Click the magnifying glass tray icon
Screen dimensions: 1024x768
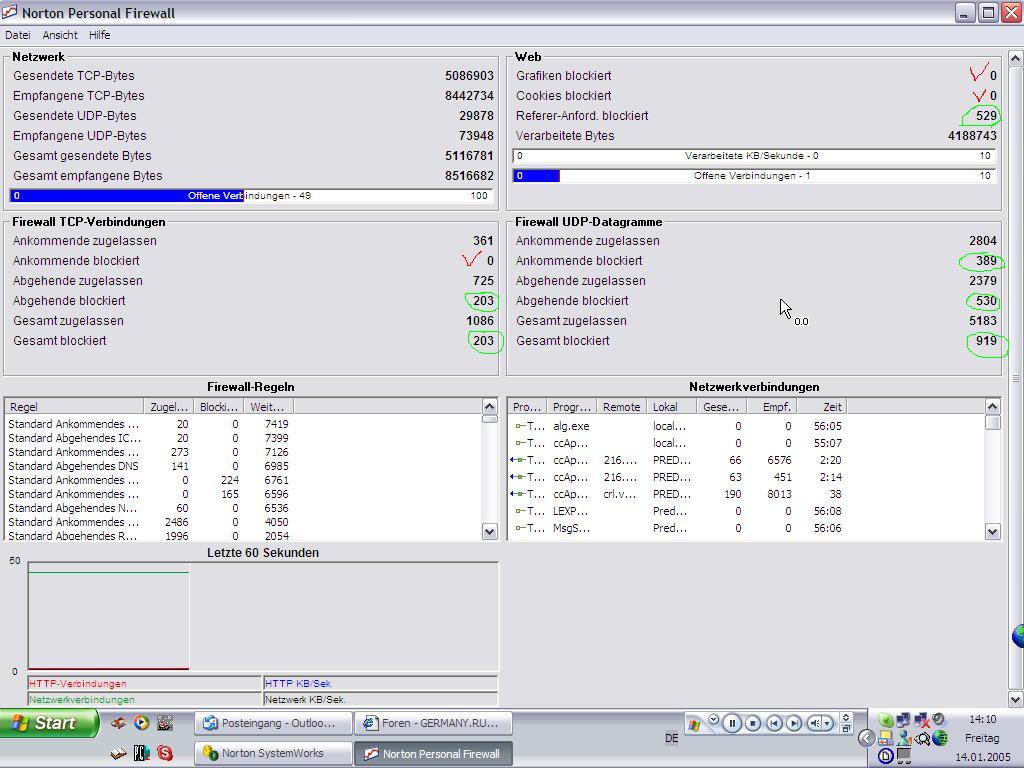[x=922, y=739]
